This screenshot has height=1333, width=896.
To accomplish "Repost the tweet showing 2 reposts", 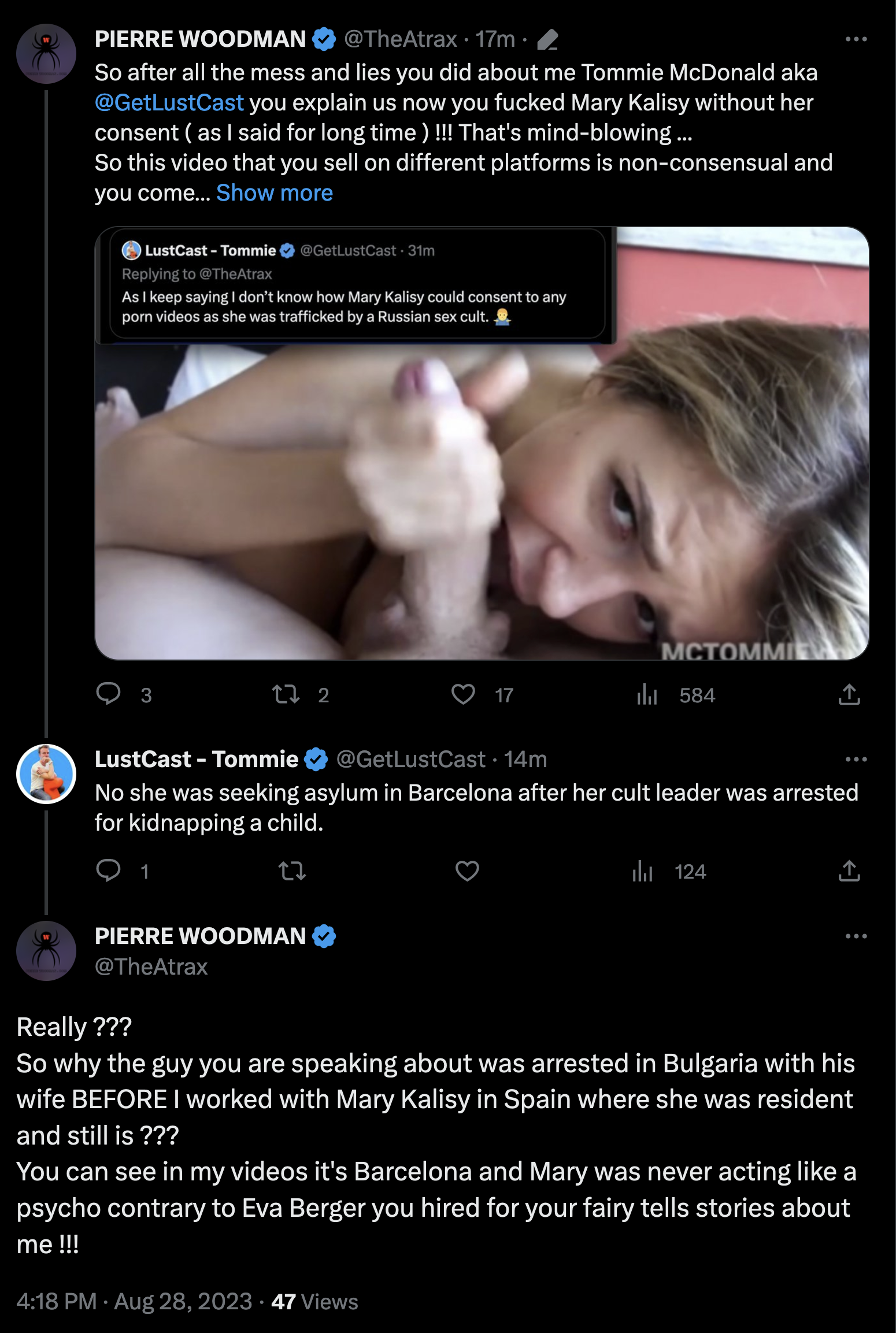I will [x=286, y=694].
